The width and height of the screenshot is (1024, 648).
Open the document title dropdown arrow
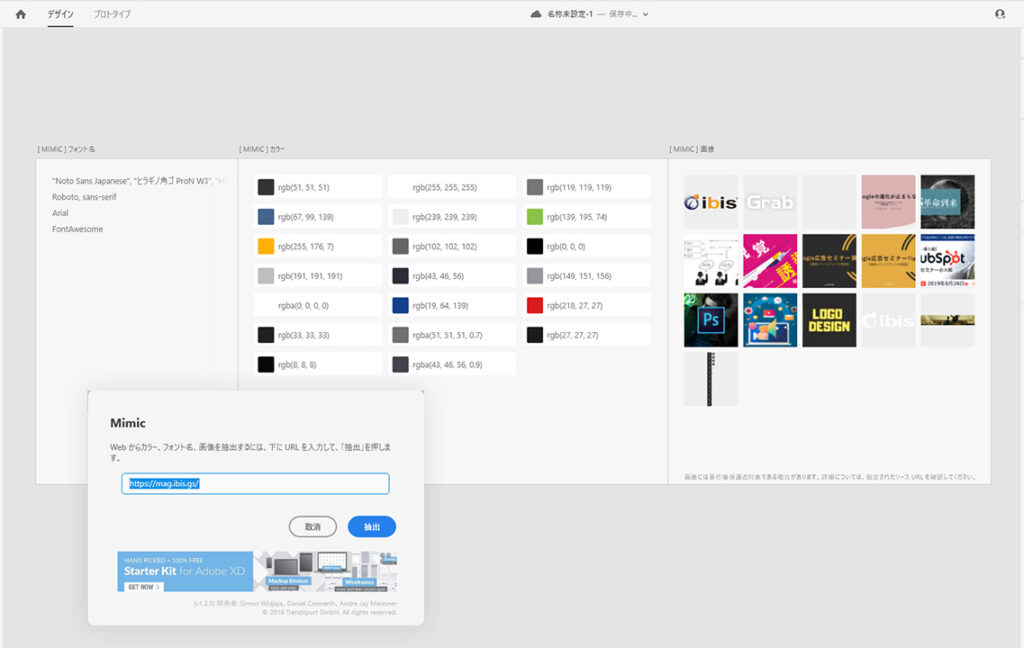tap(645, 14)
